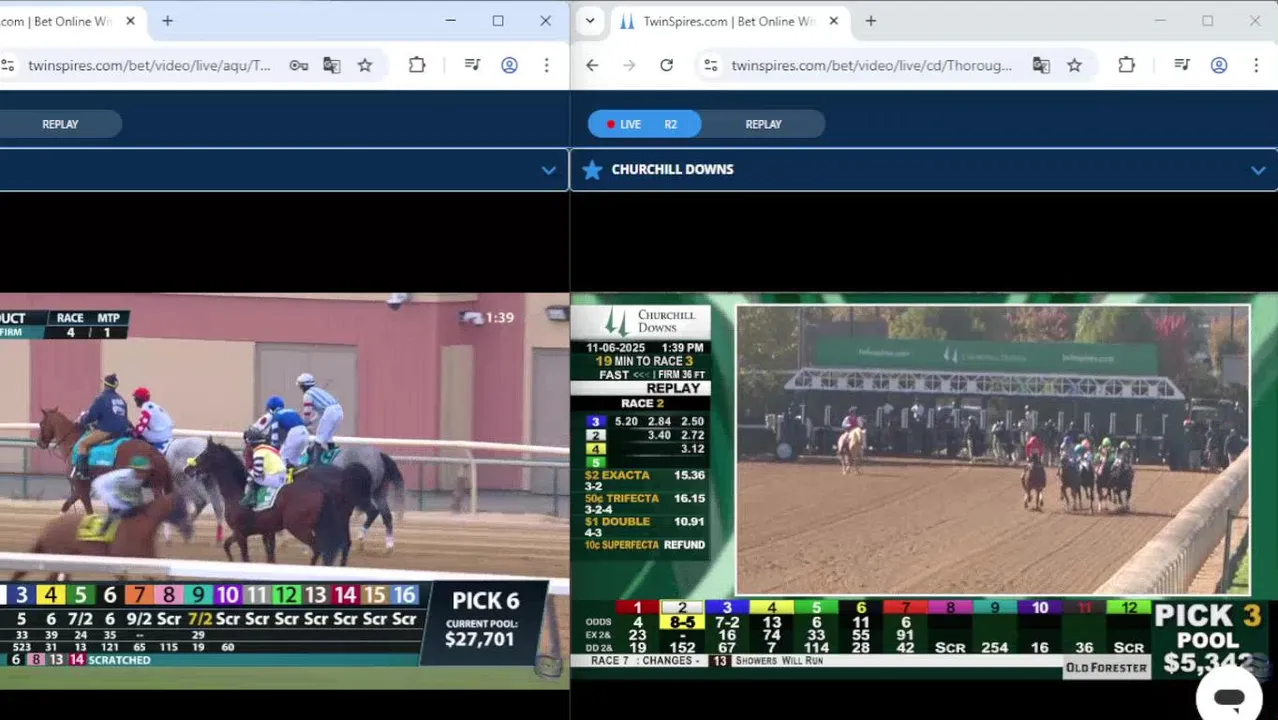View site information in left window address bar
The width and height of the screenshot is (1278, 720).
pyautogui.click(x=8, y=65)
